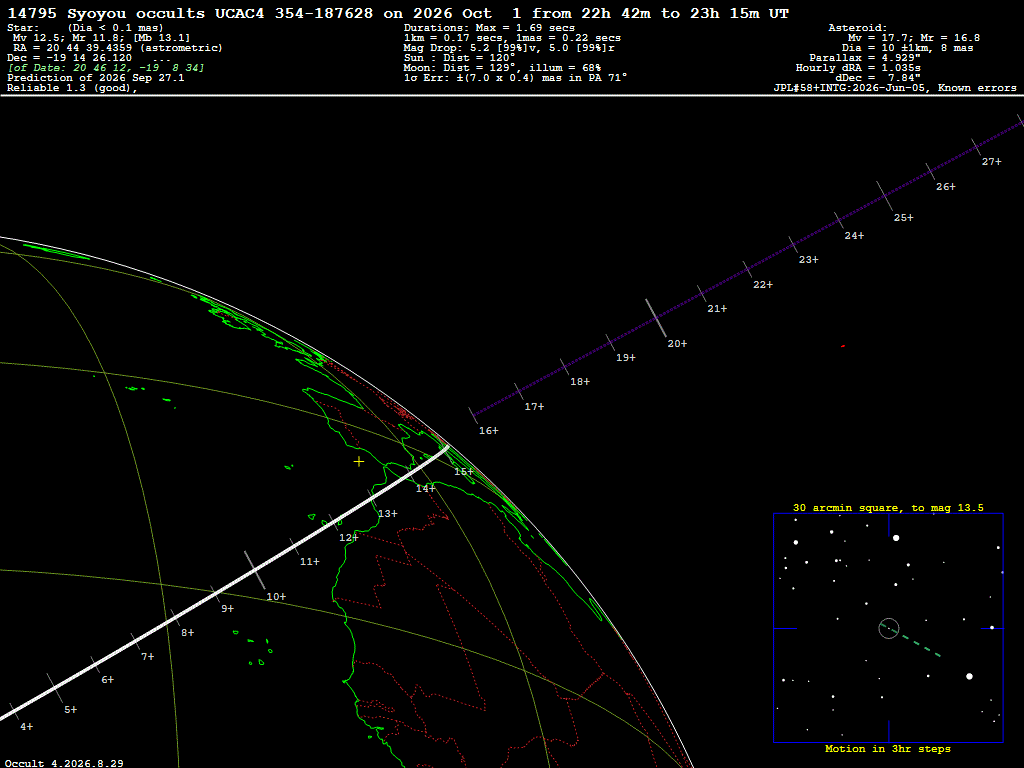Click the large bright star at chart's lower right
This screenshot has width=1024, height=768.
(x=969, y=677)
